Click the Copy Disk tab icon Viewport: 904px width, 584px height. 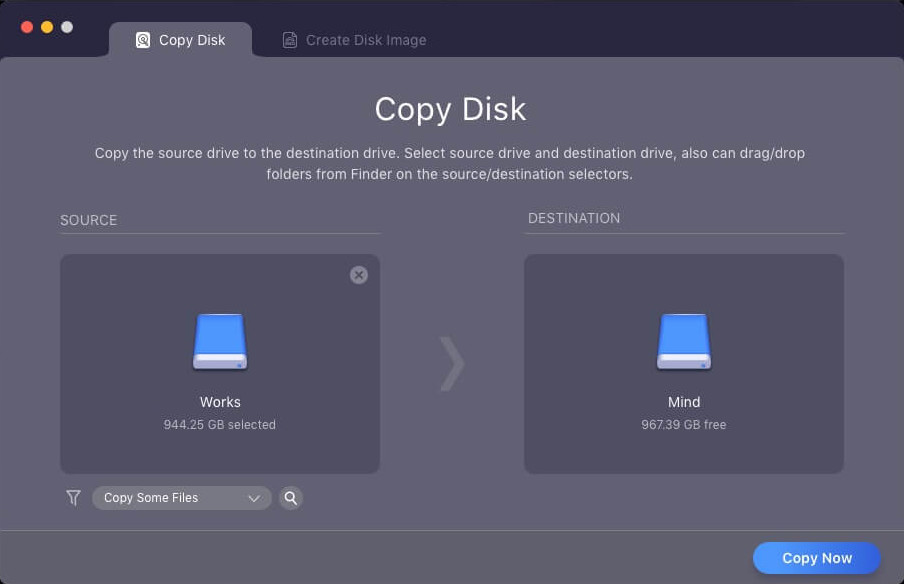point(143,40)
